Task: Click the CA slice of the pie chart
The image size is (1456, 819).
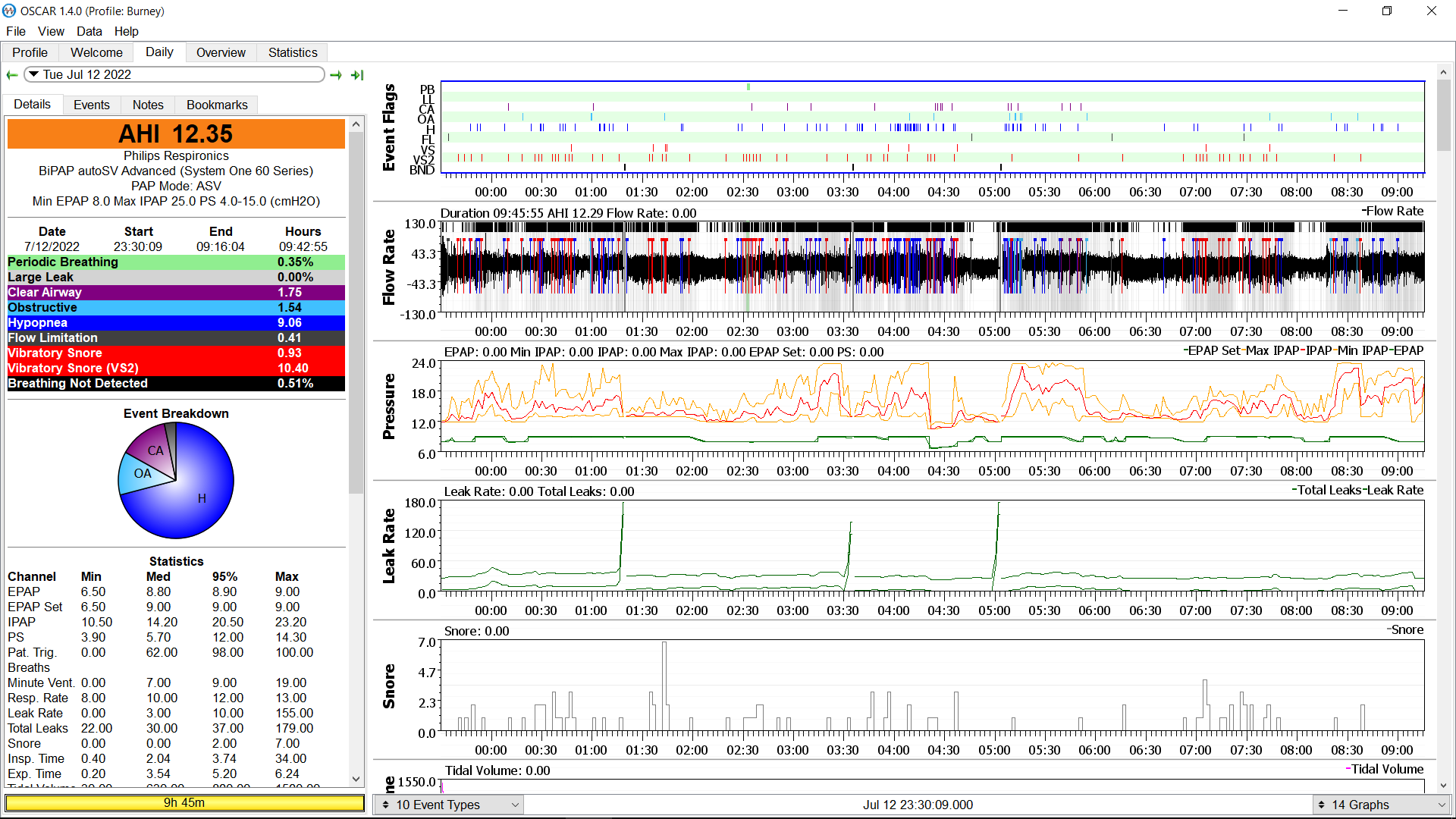Action: pyautogui.click(x=155, y=450)
